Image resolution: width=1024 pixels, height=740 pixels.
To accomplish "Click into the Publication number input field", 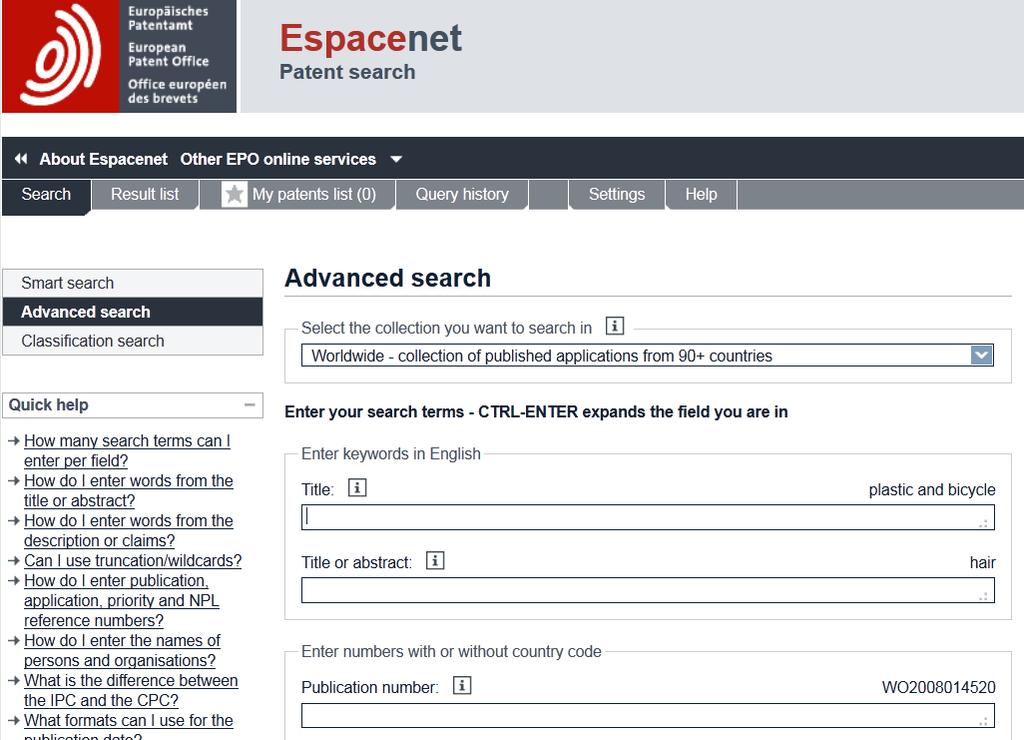I will click(x=648, y=715).
